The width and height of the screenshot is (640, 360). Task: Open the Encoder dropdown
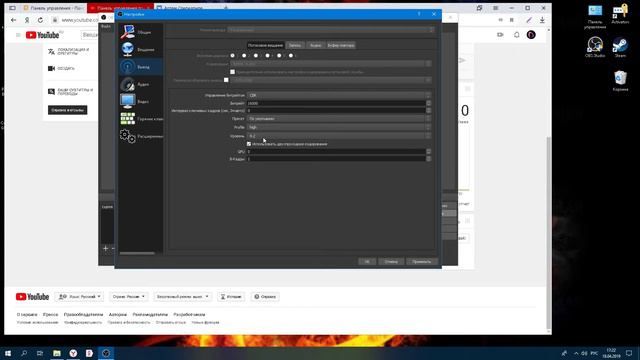[331, 64]
